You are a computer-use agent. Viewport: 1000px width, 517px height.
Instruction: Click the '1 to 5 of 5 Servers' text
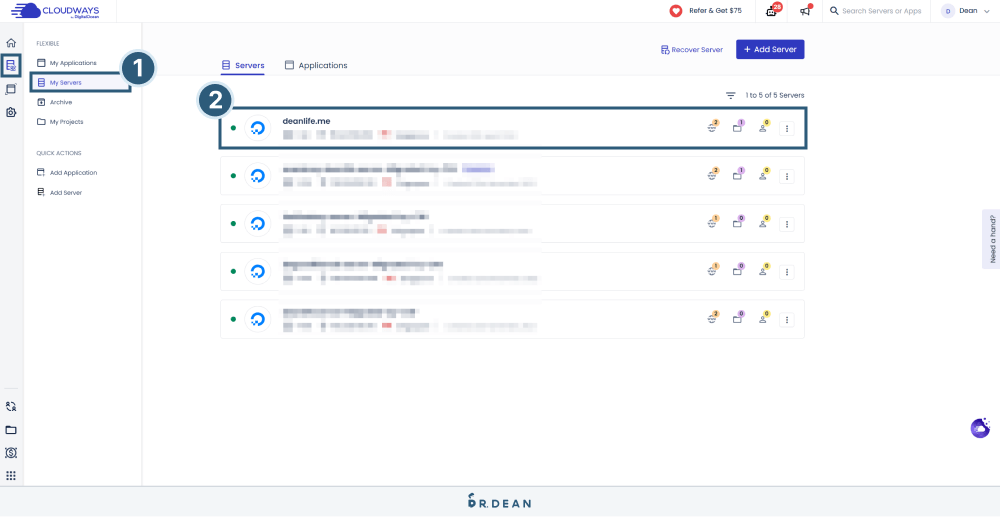tap(775, 96)
